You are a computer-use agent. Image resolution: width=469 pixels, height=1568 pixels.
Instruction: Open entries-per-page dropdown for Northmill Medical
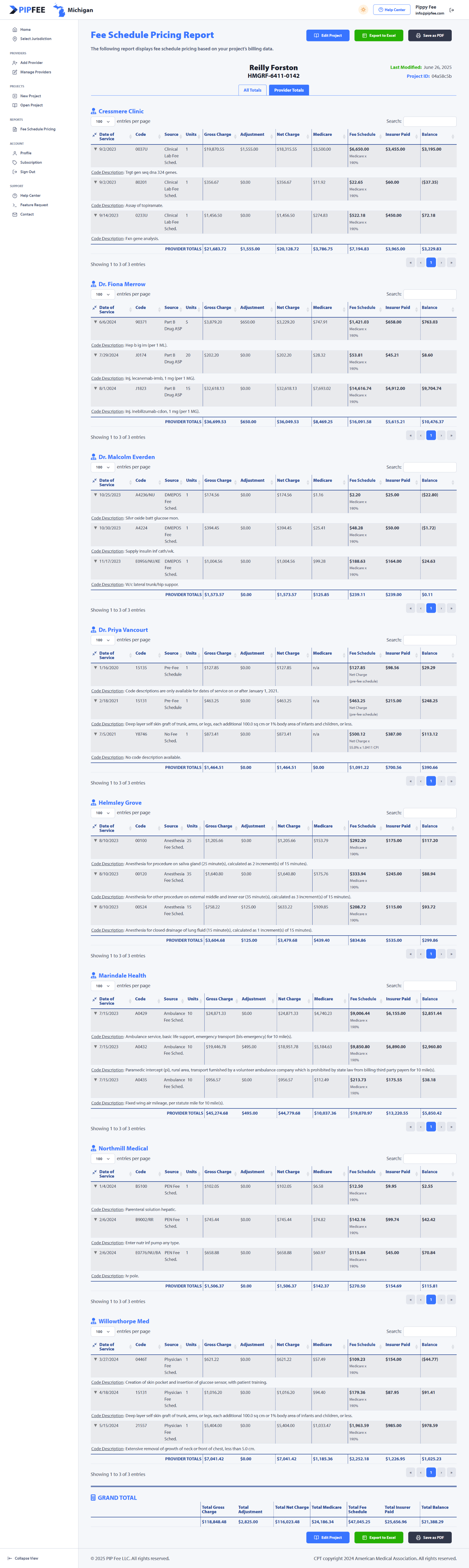click(103, 1159)
